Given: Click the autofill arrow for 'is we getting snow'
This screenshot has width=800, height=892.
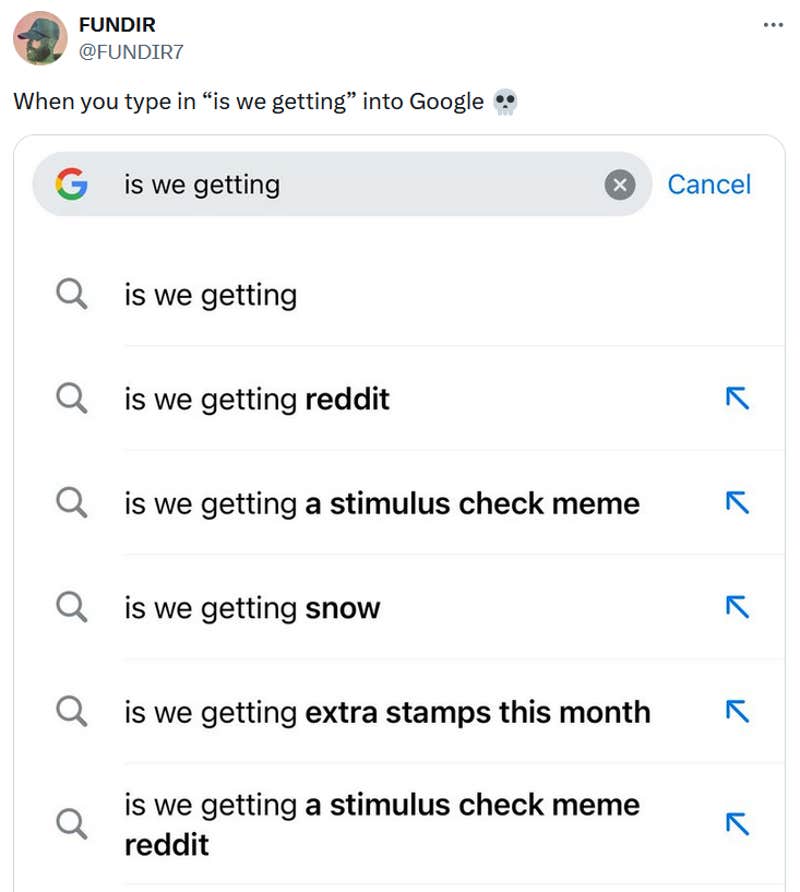Looking at the screenshot, I should [x=737, y=607].
